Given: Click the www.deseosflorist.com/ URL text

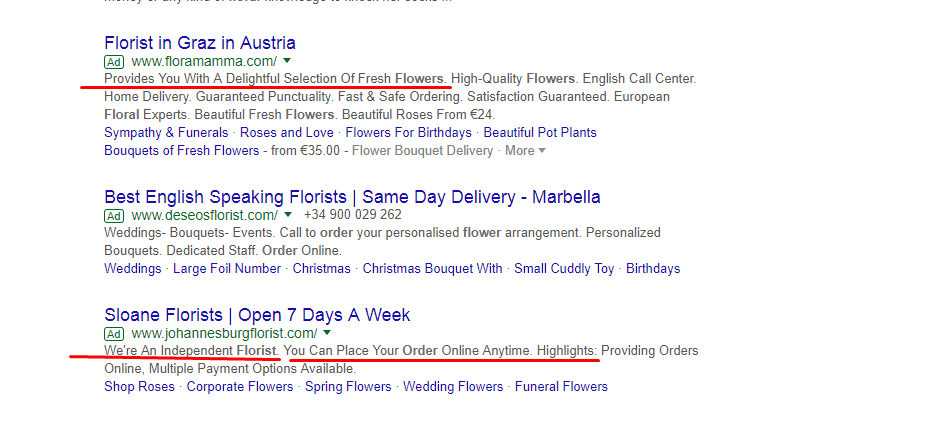Looking at the screenshot, I should [x=205, y=215].
